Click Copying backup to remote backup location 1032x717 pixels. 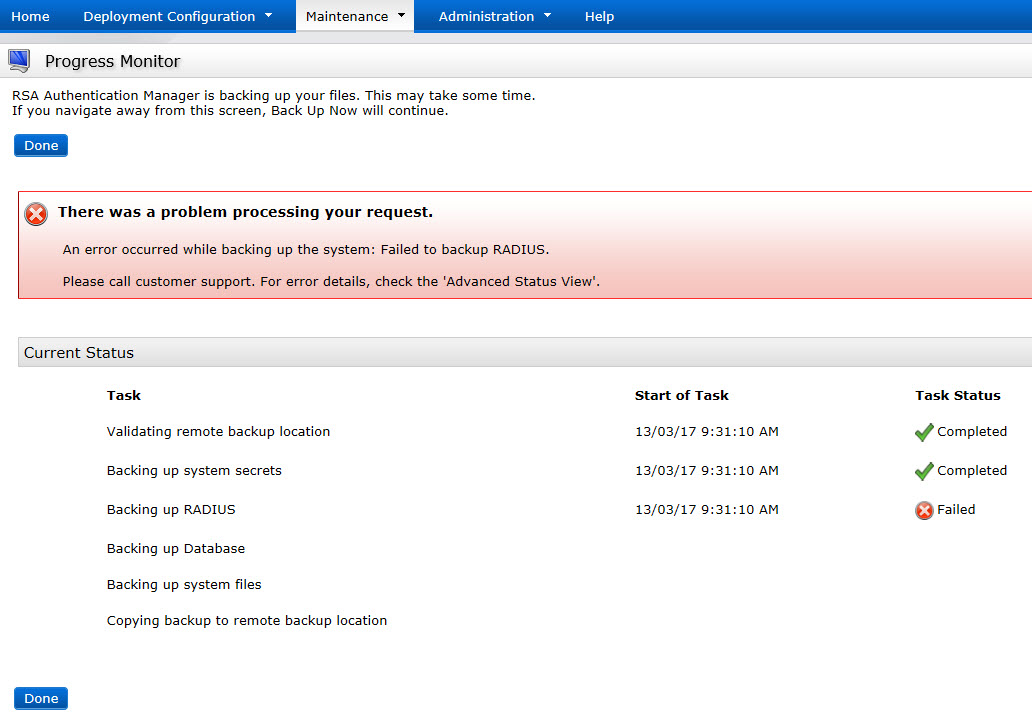pyautogui.click(x=247, y=620)
